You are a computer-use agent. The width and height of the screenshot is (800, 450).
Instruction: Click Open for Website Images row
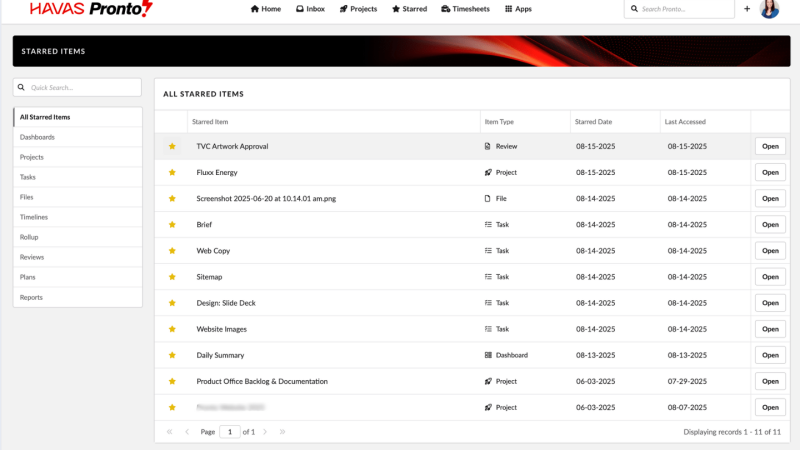[x=770, y=329]
